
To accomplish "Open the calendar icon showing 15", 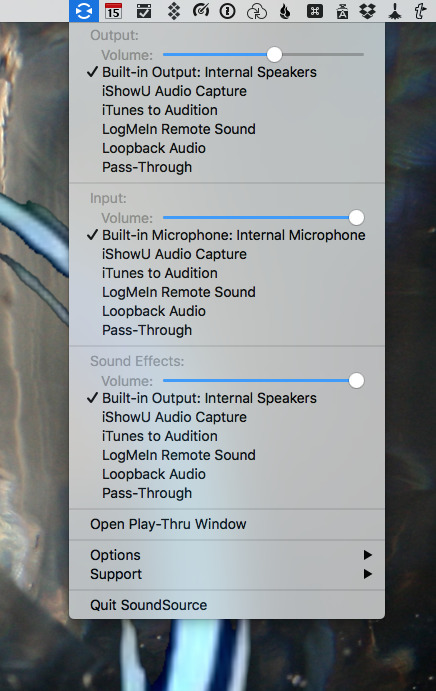I will (x=113, y=11).
